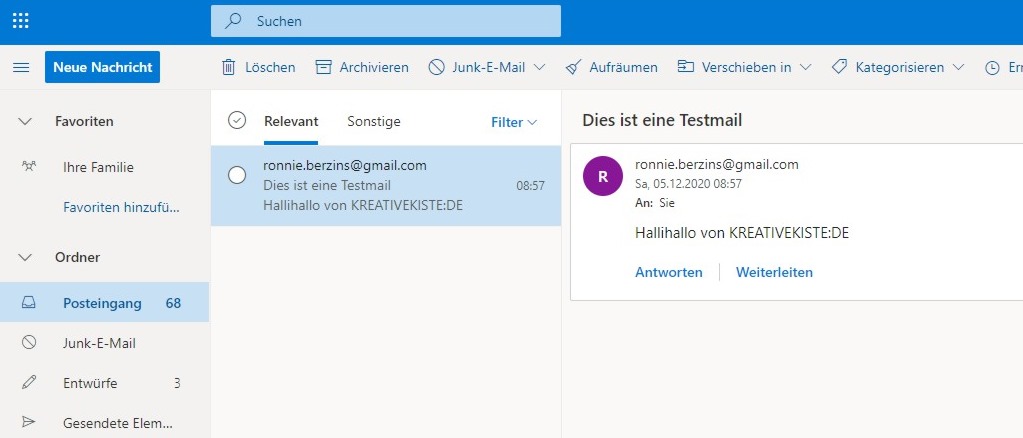Open the Posteingang folder
1023x438 pixels.
pyautogui.click(x=104, y=303)
